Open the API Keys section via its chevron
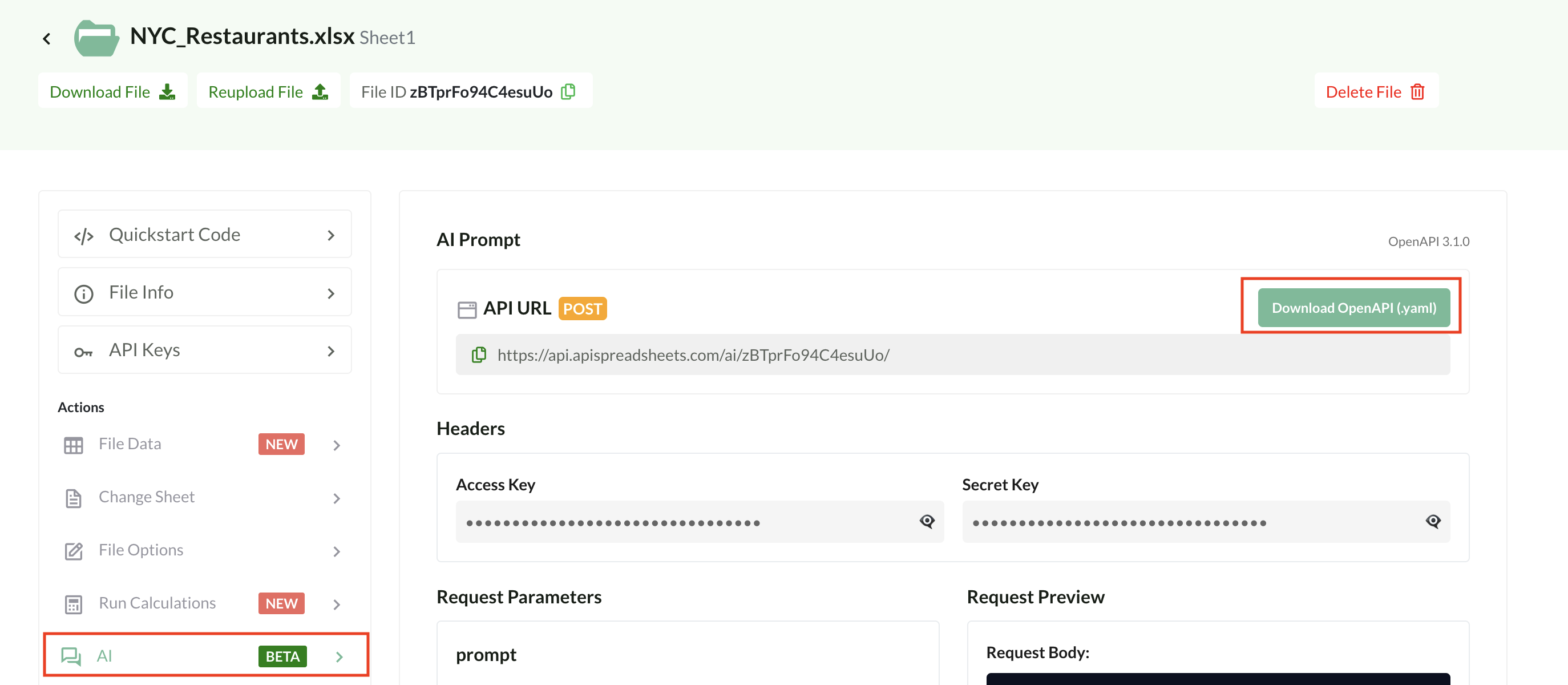The height and width of the screenshot is (685, 1568). click(331, 350)
